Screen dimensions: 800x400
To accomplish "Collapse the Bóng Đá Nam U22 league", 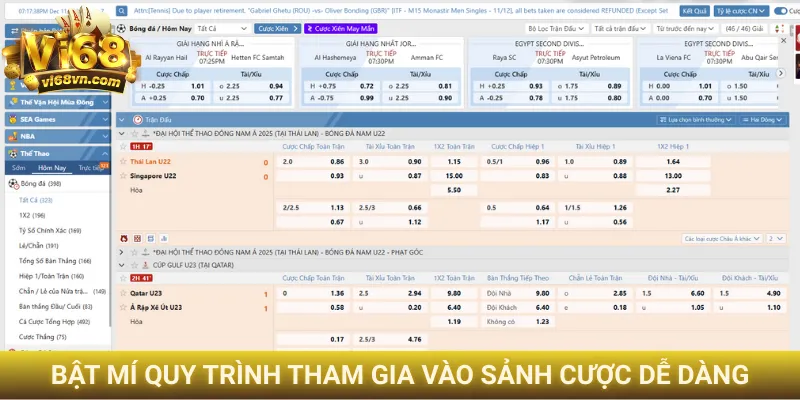I will 121,134.
